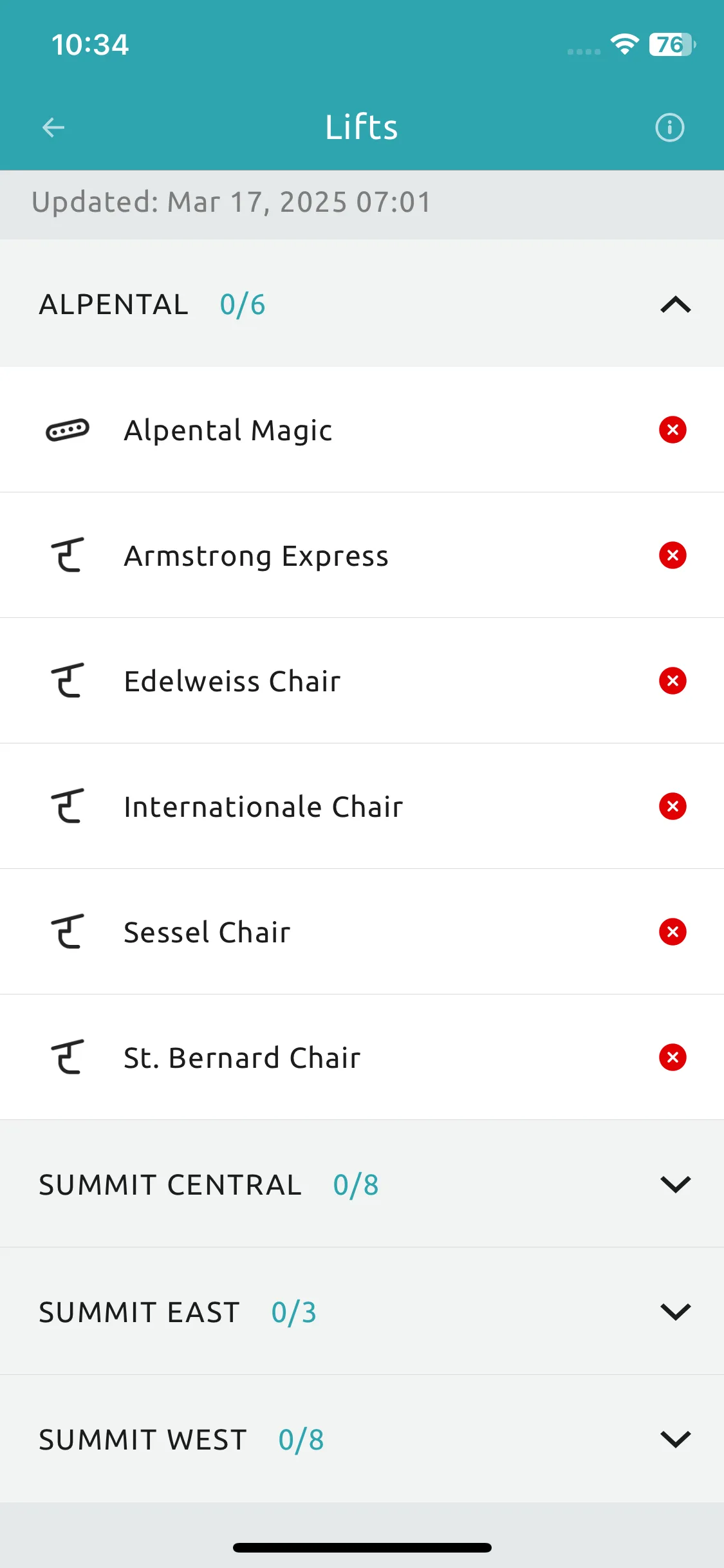Tap the St. Bernard Chair closed status icon
This screenshot has height=1568, width=724.
673,1057
